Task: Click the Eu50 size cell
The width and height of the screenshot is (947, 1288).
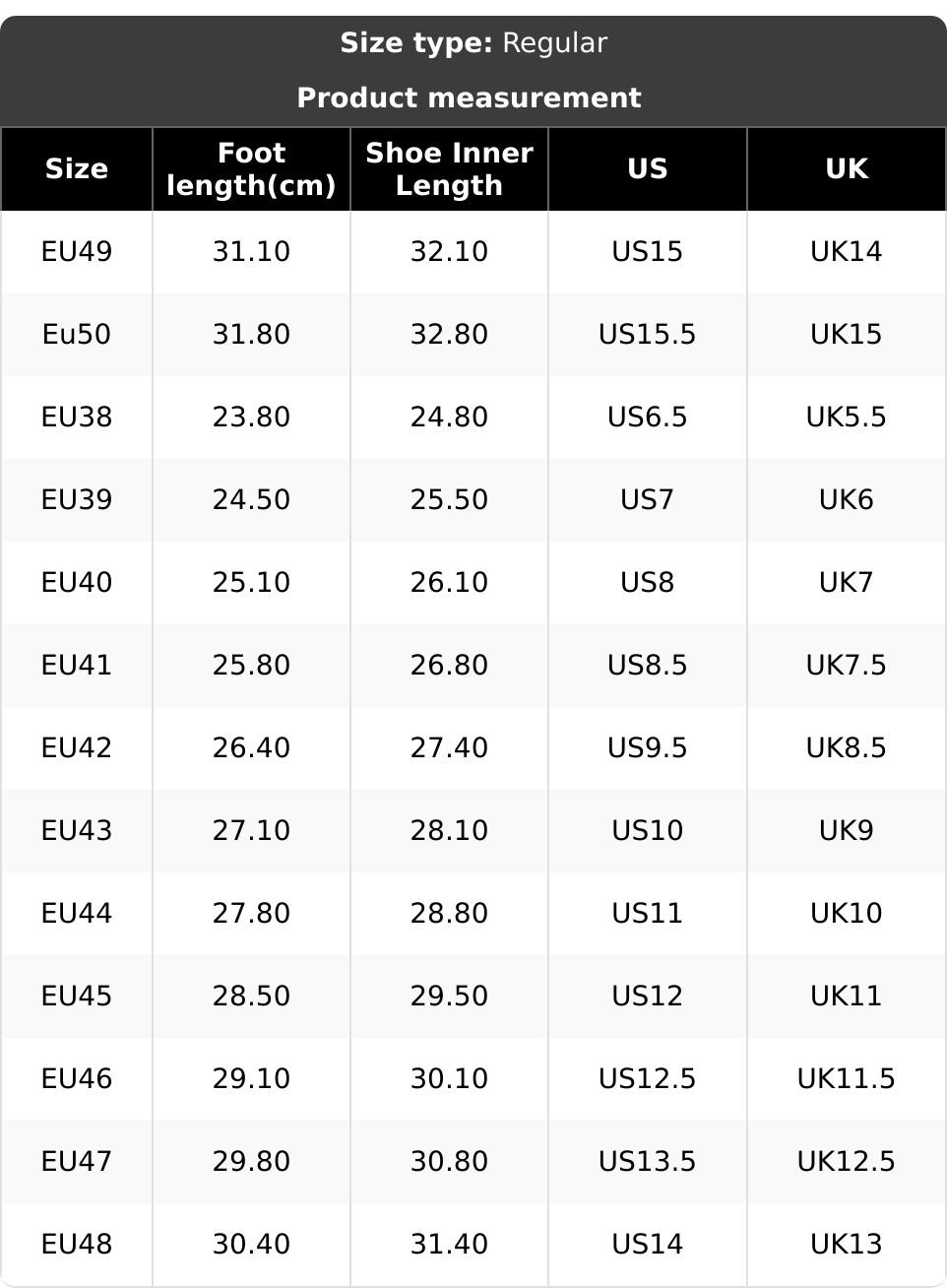Action: click(77, 335)
